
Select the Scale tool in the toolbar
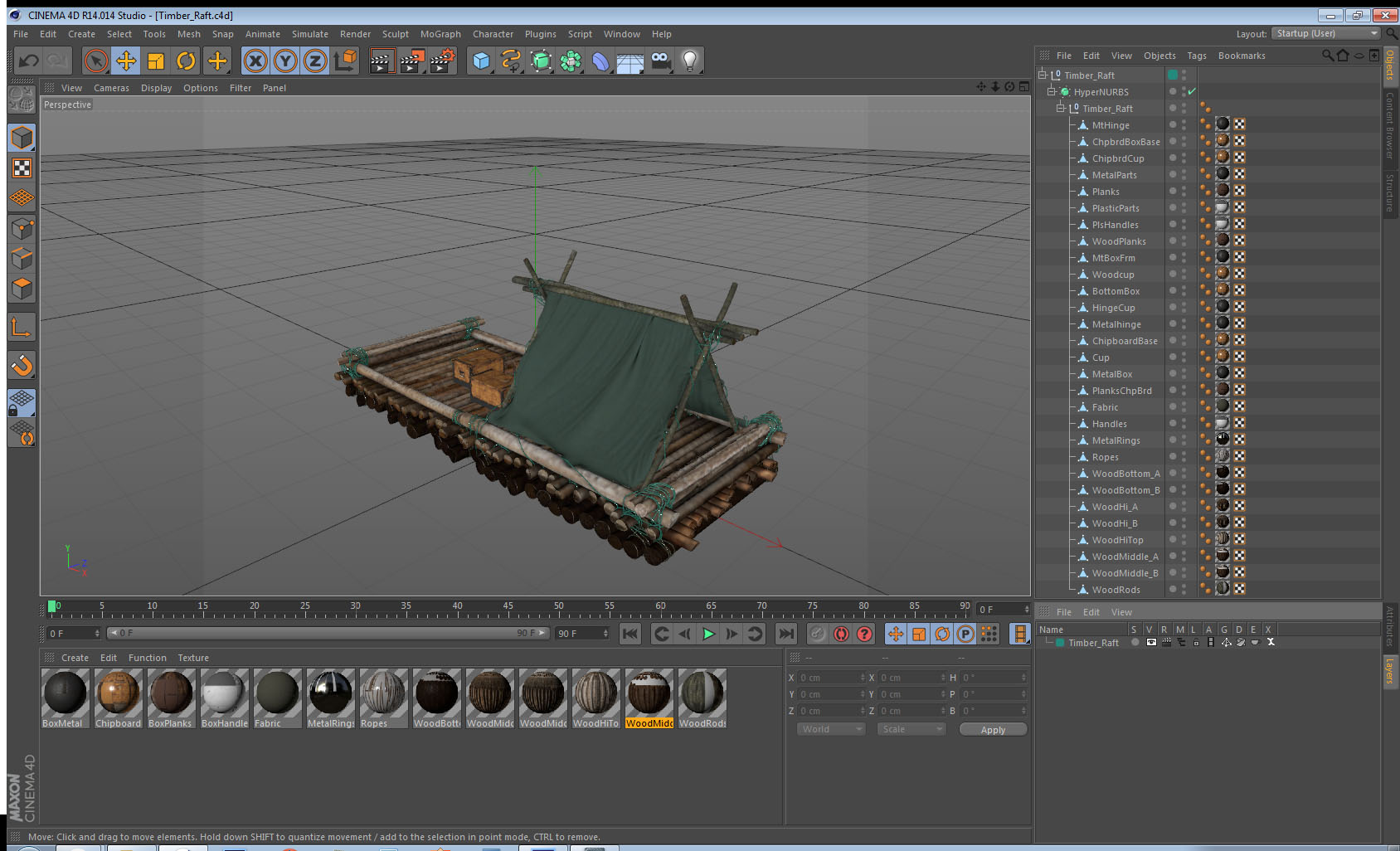(156, 61)
